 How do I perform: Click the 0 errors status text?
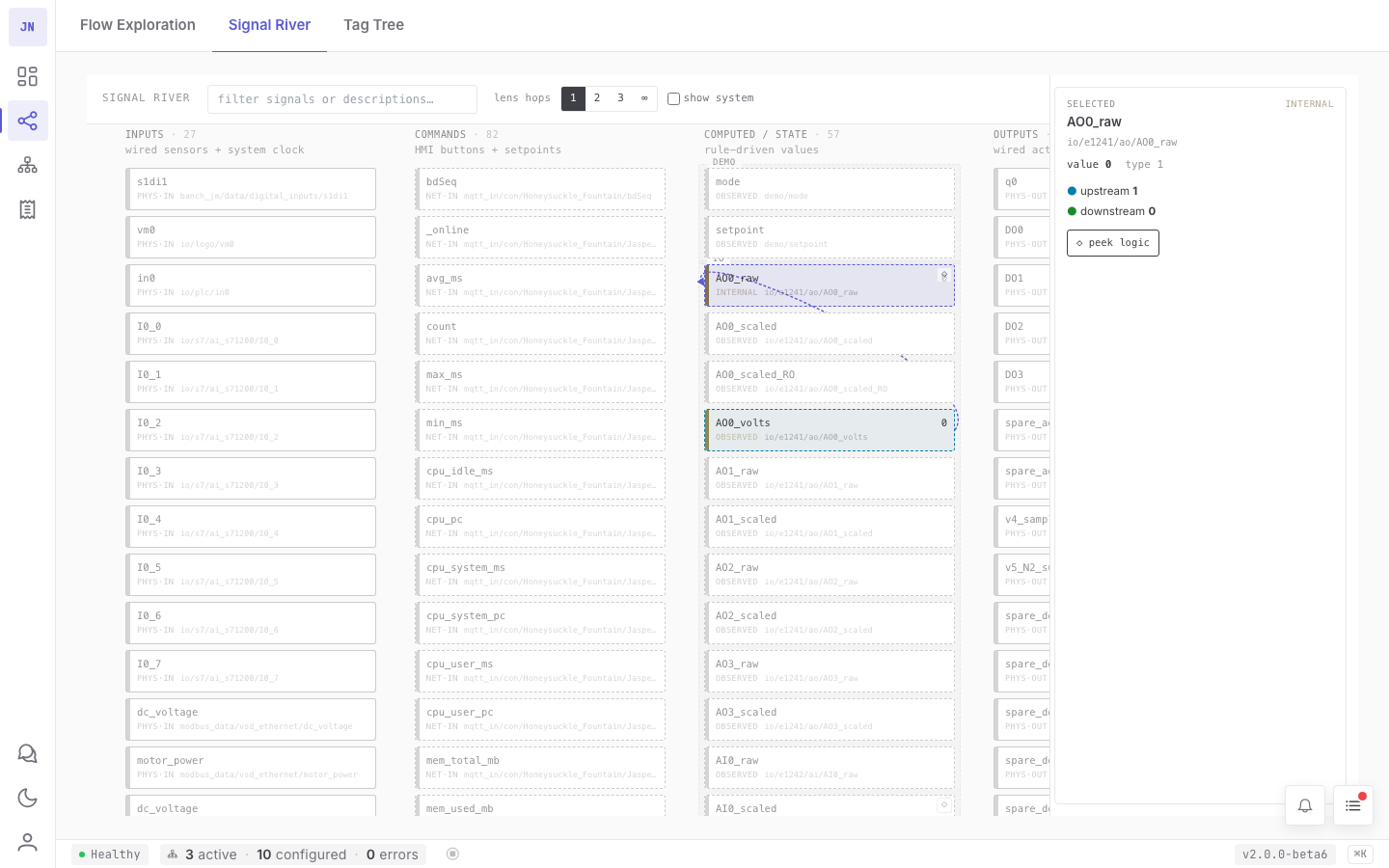tap(393, 854)
